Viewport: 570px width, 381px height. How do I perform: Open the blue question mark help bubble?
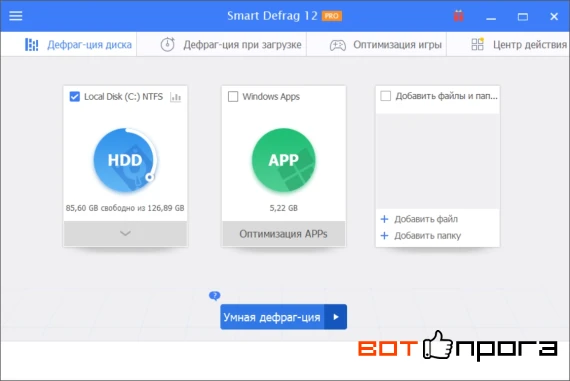214,296
